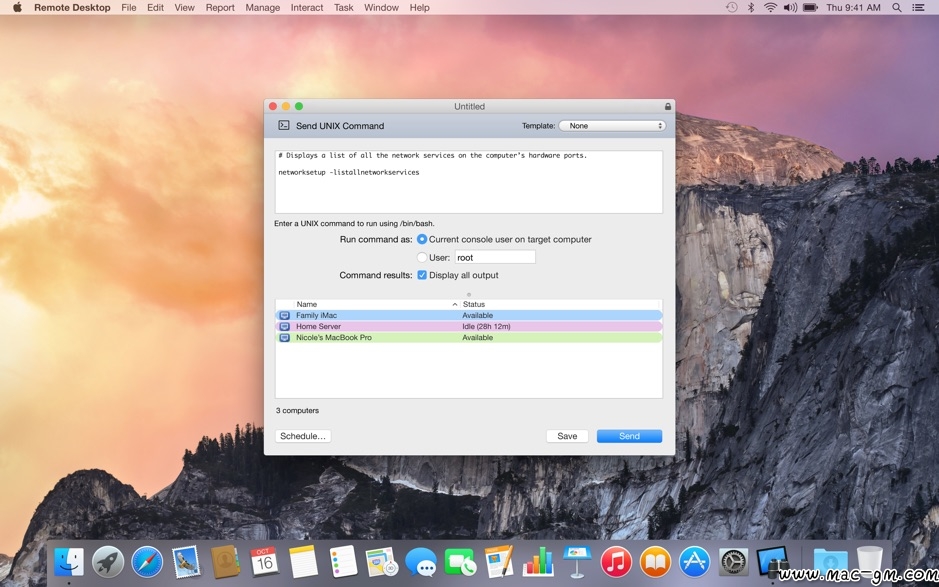The width and height of the screenshot is (939, 587).
Task: Open Calendar icon showing 16 in Dock
Action: pos(264,562)
